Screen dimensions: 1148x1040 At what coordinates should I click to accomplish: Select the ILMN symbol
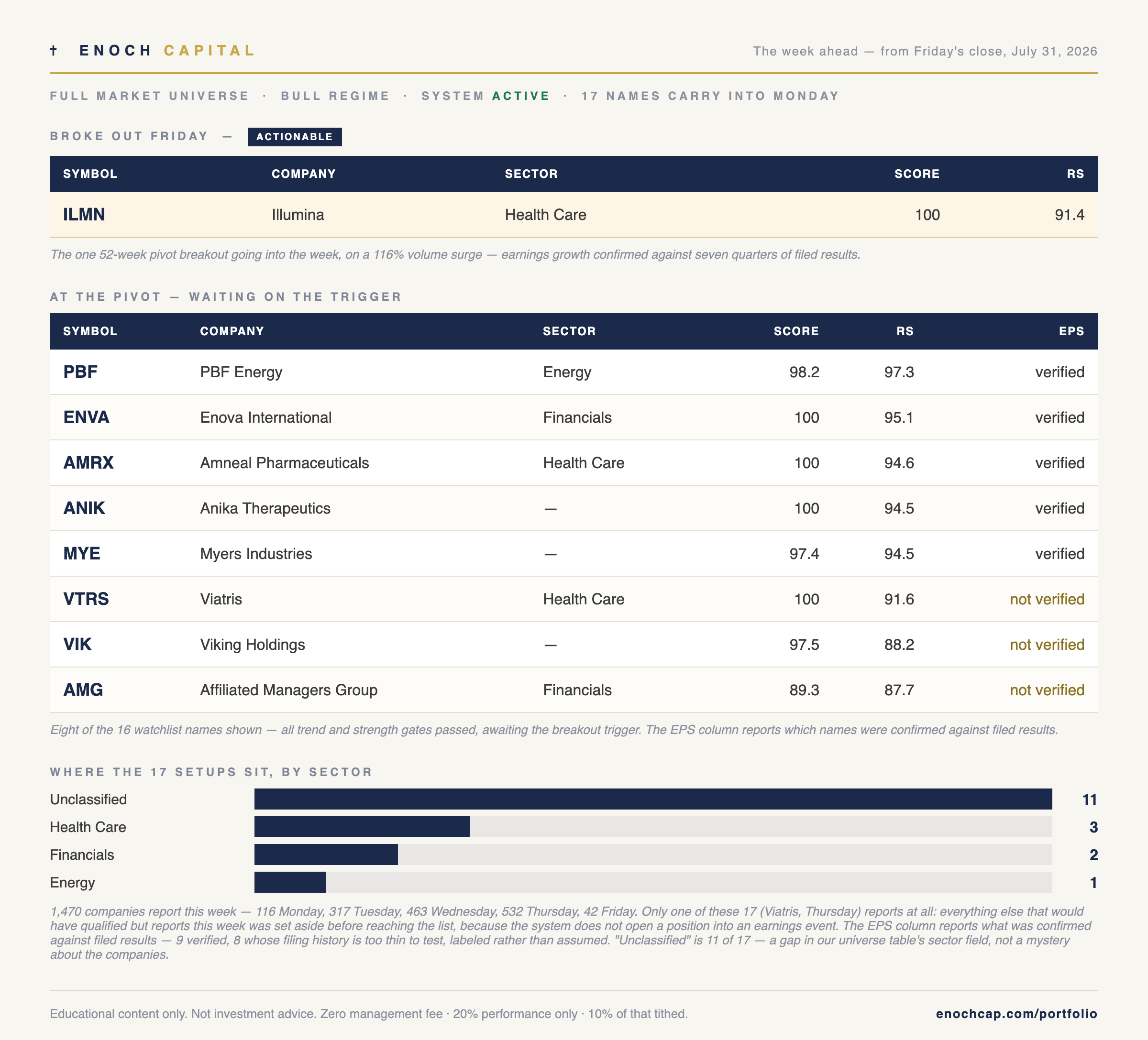(x=84, y=215)
